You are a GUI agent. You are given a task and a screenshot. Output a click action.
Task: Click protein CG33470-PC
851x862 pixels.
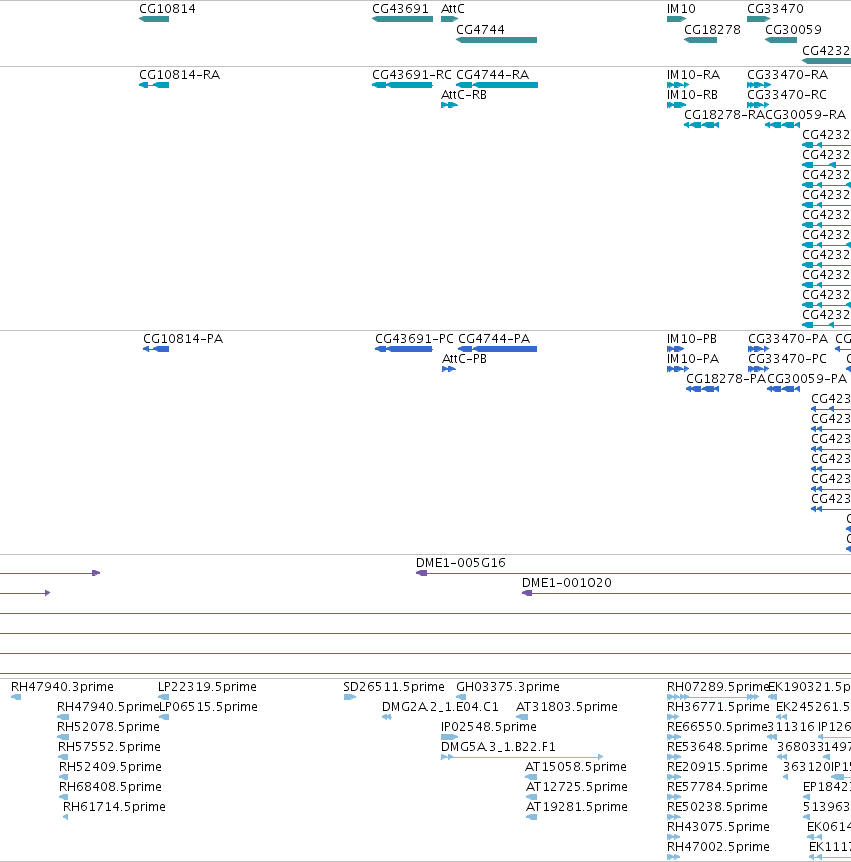758,369
